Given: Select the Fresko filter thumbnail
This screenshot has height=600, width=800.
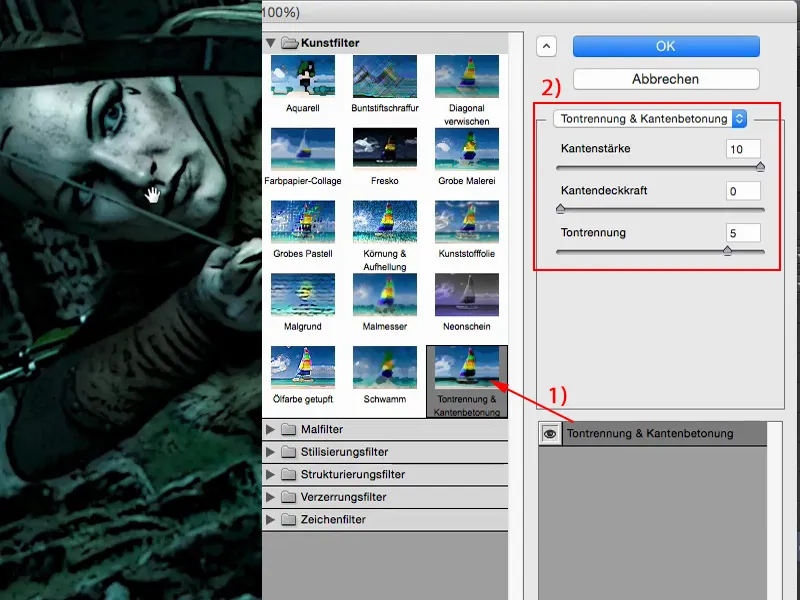Looking at the screenshot, I should pos(385,149).
